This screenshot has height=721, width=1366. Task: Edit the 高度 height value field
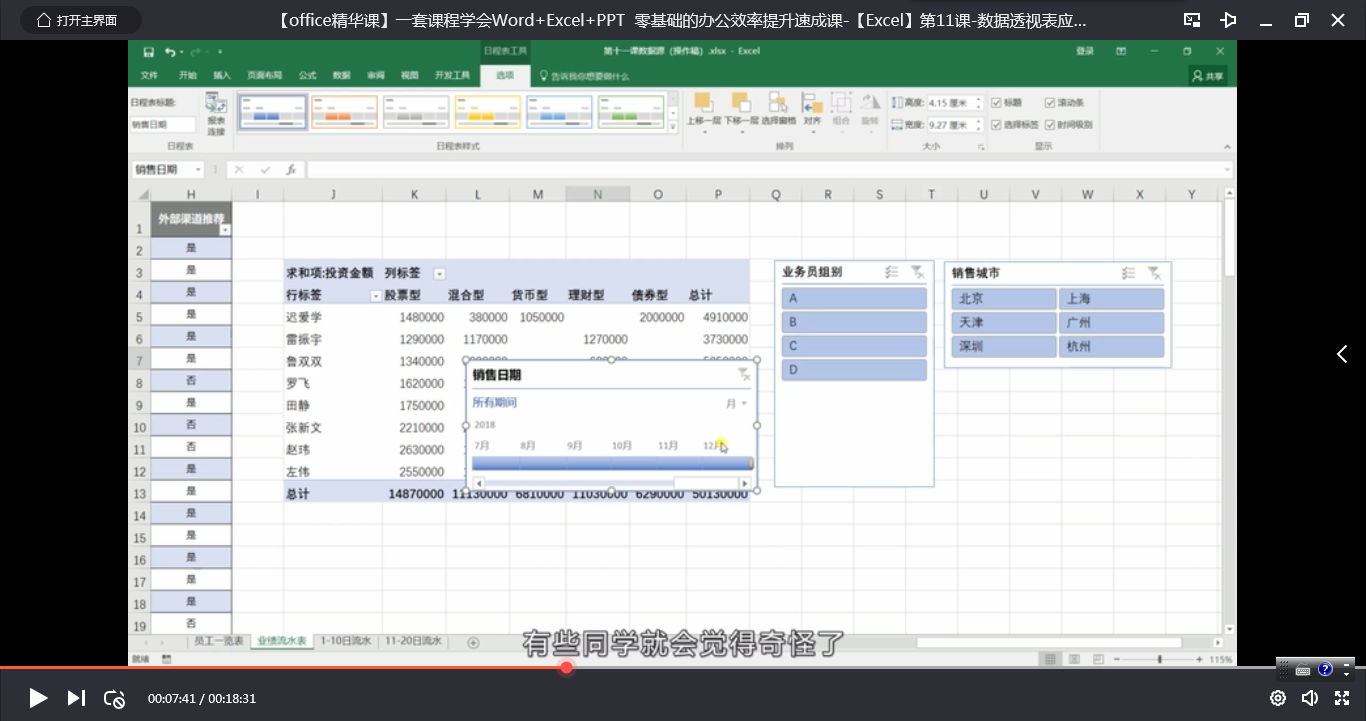(x=948, y=103)
